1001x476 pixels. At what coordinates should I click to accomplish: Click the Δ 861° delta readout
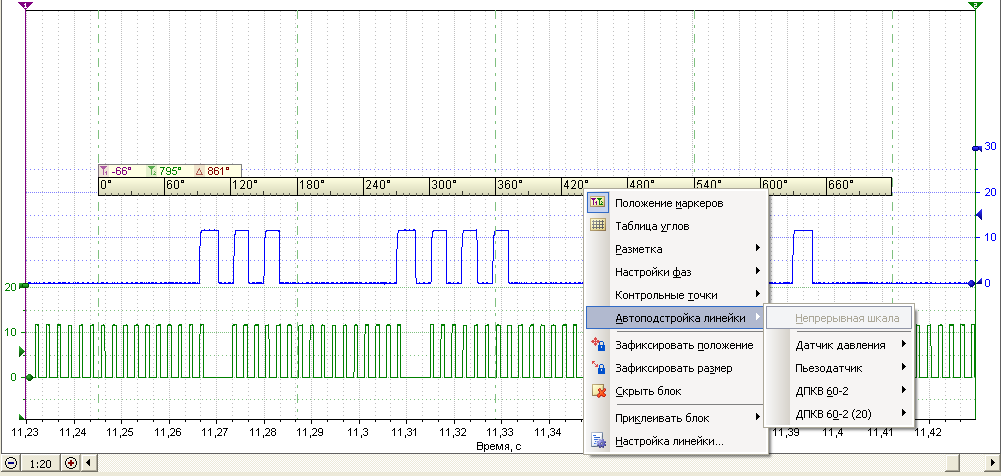(x=211, y=171)
